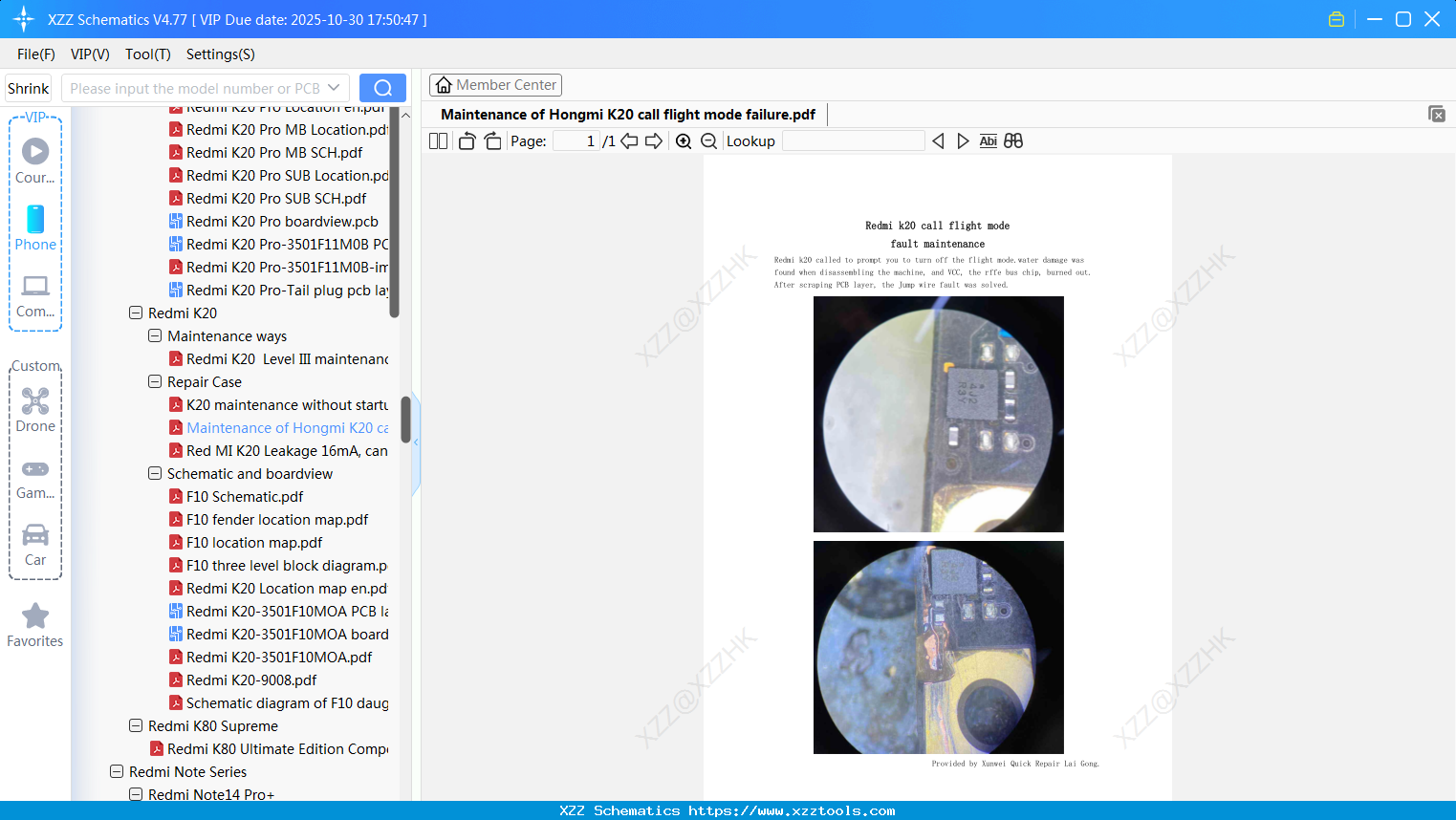
Task: Open Redmi K20-9008.pdf
Action: pyautogui.click(x=251, y=680)
